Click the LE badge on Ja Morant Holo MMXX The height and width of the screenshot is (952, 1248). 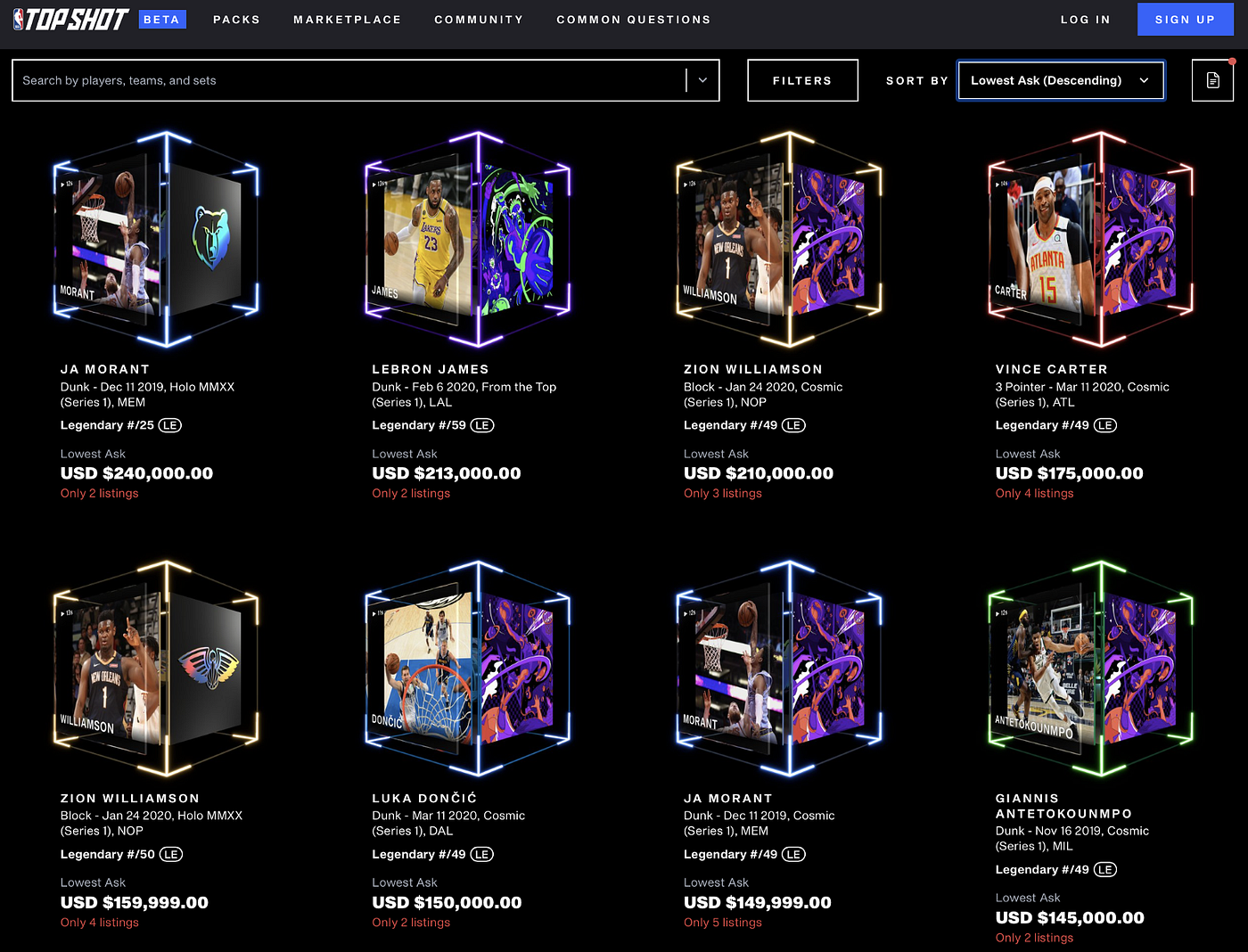169,425
